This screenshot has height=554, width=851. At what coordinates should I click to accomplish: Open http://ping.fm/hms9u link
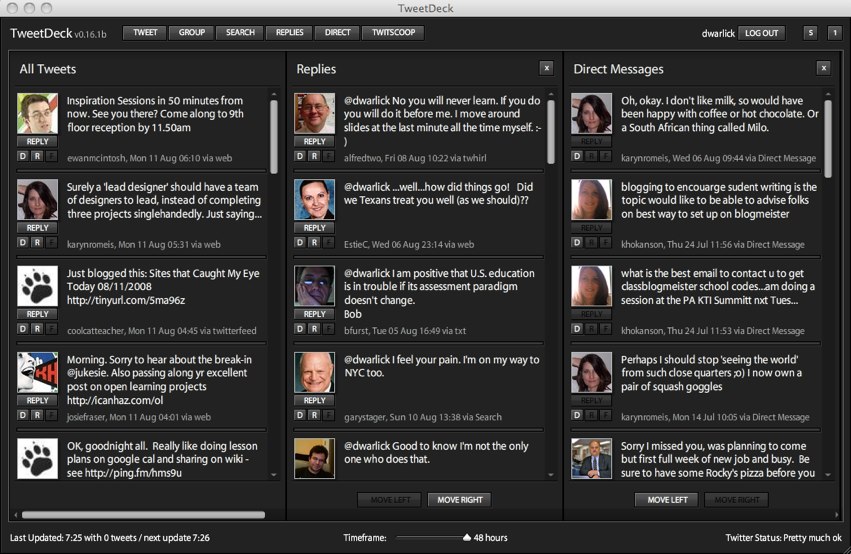tap(134, 473)
